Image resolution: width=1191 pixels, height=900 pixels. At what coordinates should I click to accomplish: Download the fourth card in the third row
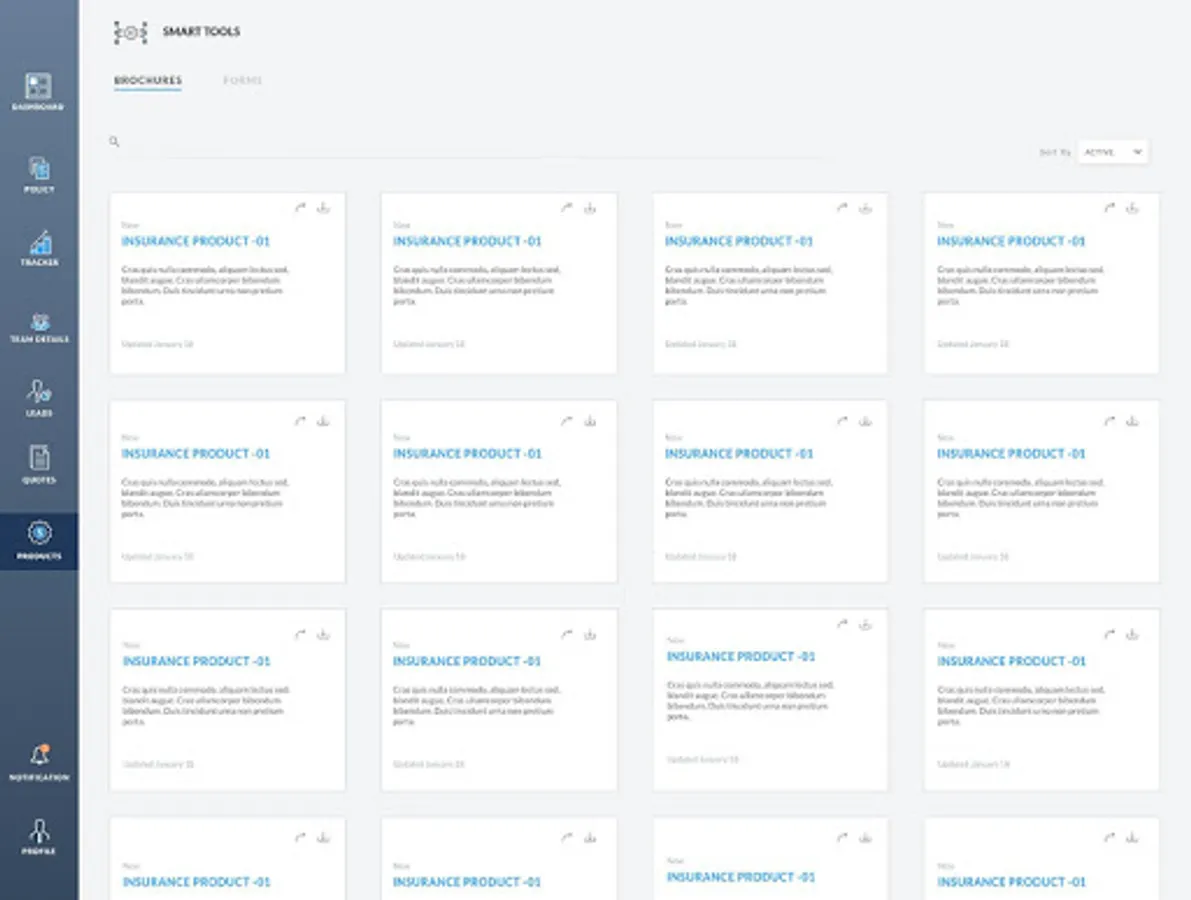point(1133,634)
